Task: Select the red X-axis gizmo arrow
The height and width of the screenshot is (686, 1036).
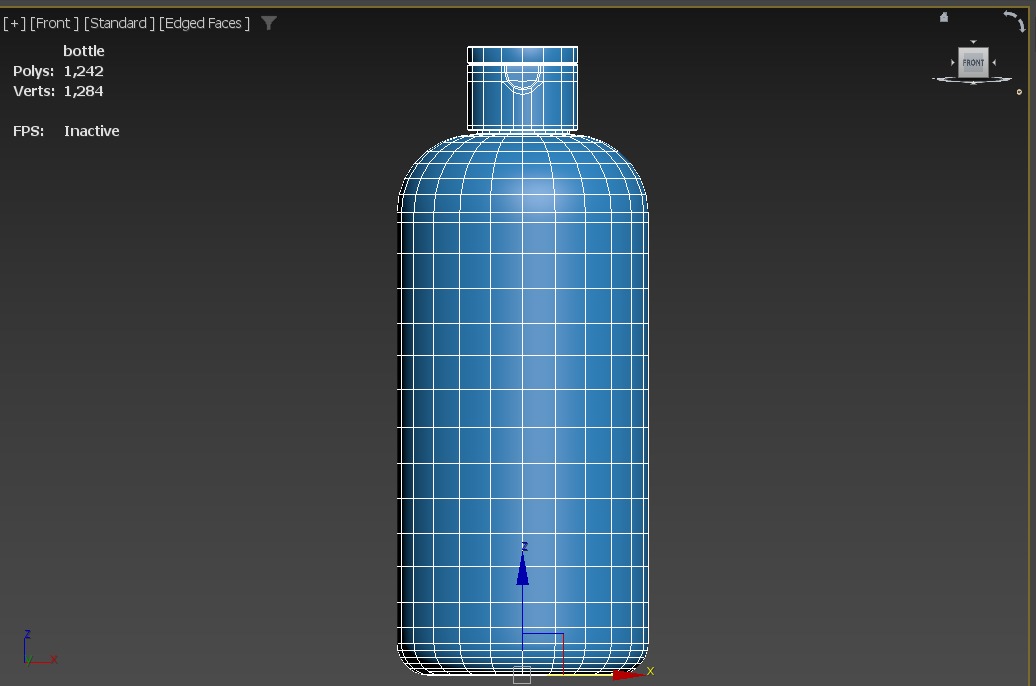Action: (x=631, y=673)
